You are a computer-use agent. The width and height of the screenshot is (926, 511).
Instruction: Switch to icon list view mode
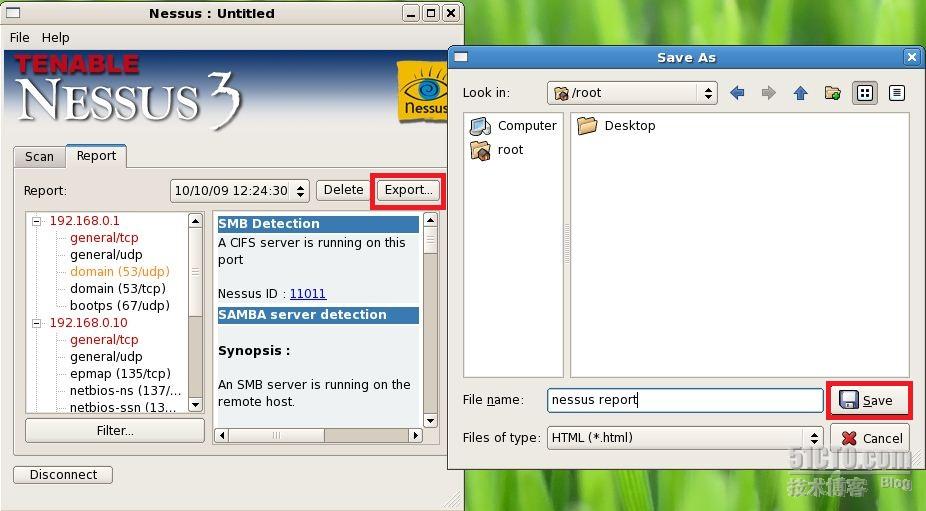click(865, 93)
